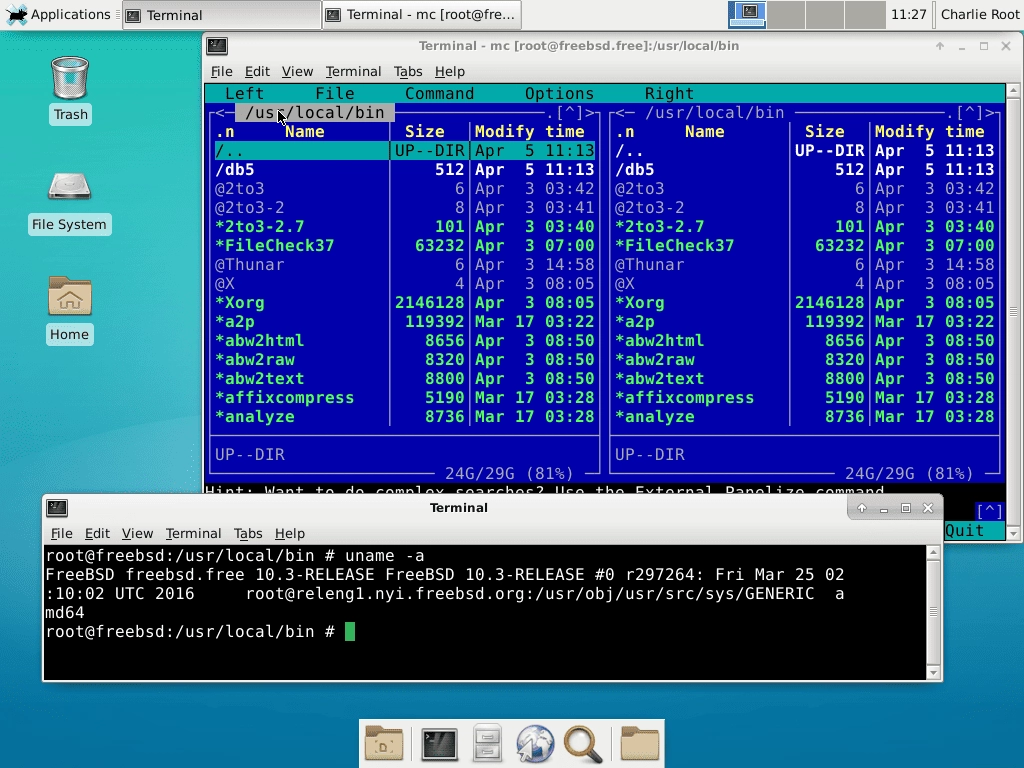
Task: Open Edit menu in mc Terminal window
Action: (257, 71)
